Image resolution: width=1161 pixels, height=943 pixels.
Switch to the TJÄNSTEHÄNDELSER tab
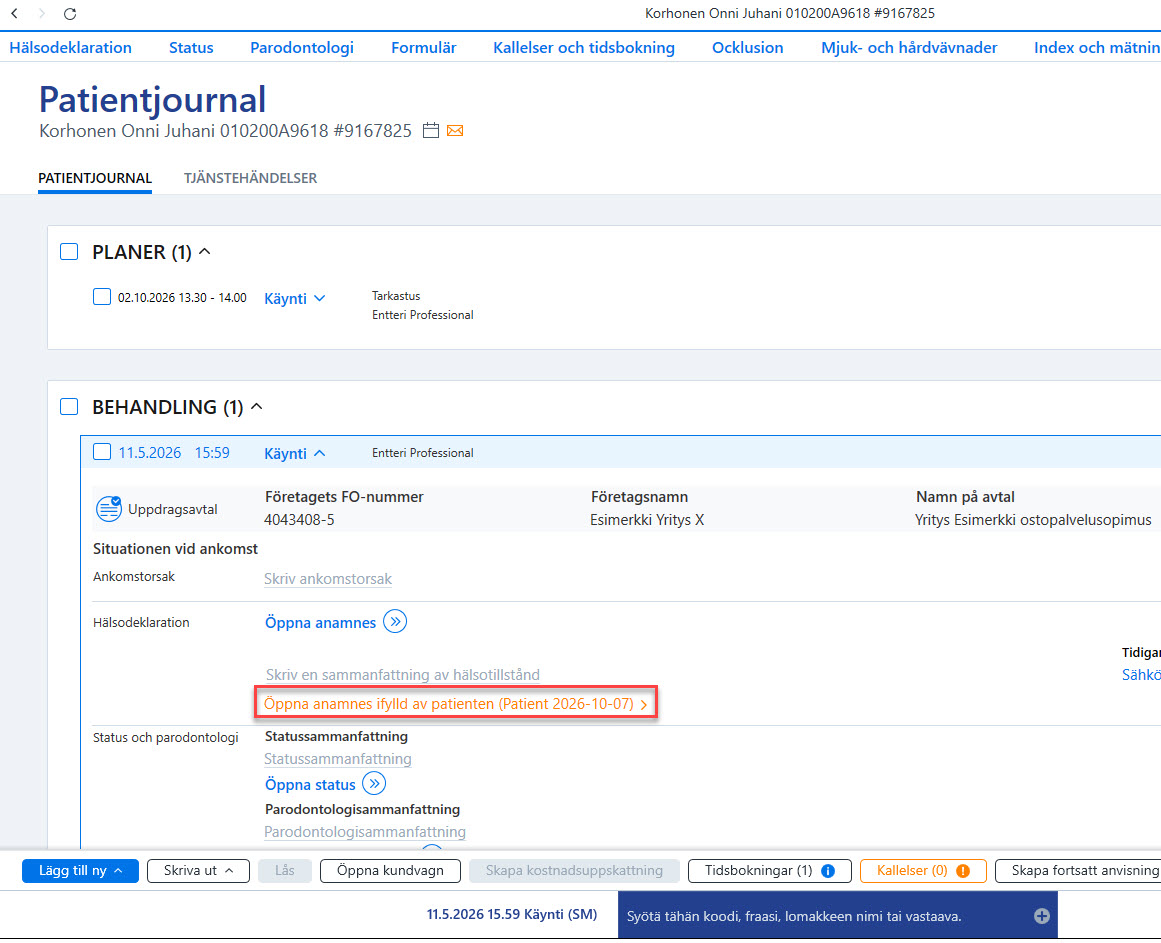(250, 178)
